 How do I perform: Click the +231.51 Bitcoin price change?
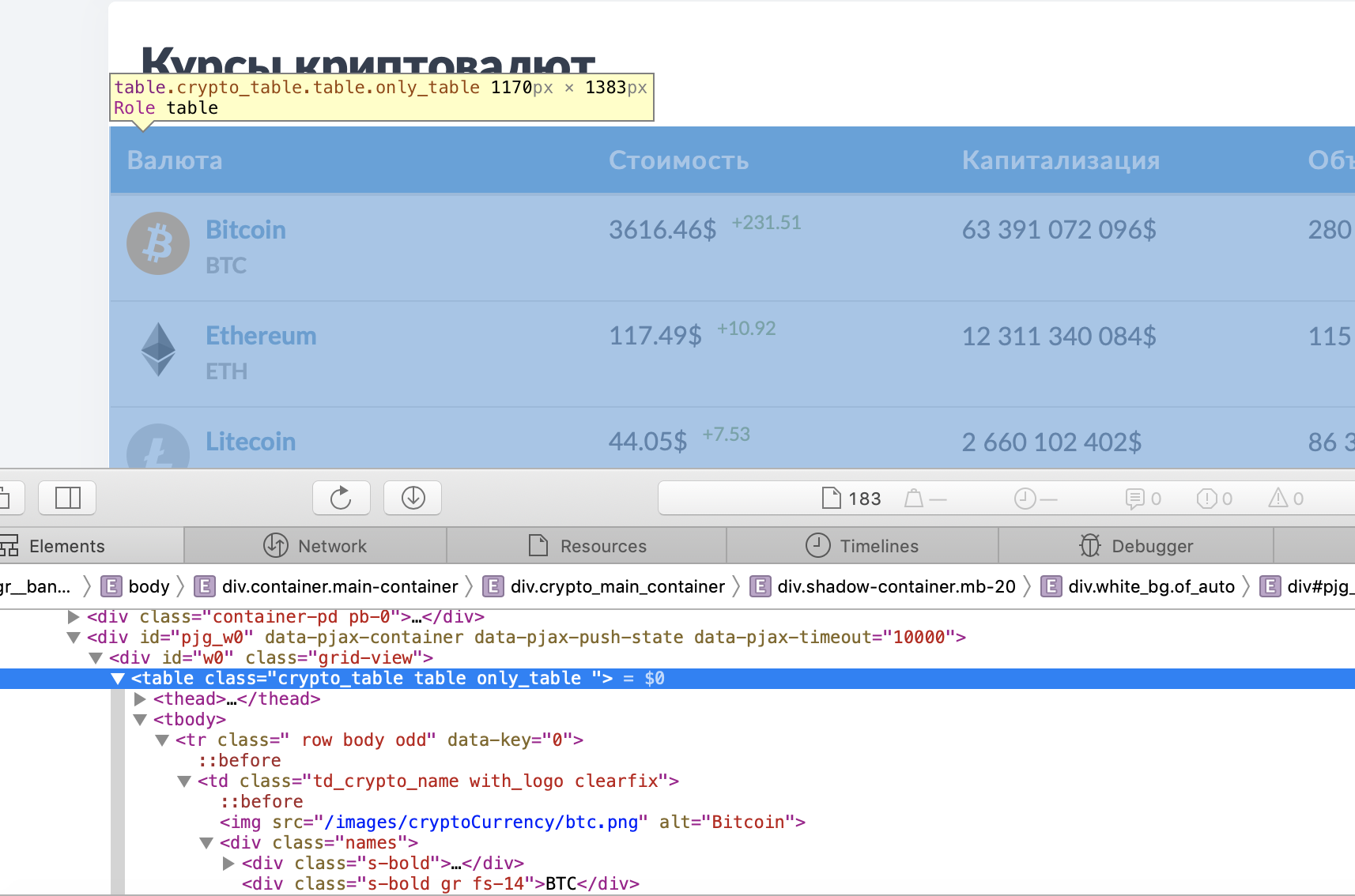tap(766, 223)
